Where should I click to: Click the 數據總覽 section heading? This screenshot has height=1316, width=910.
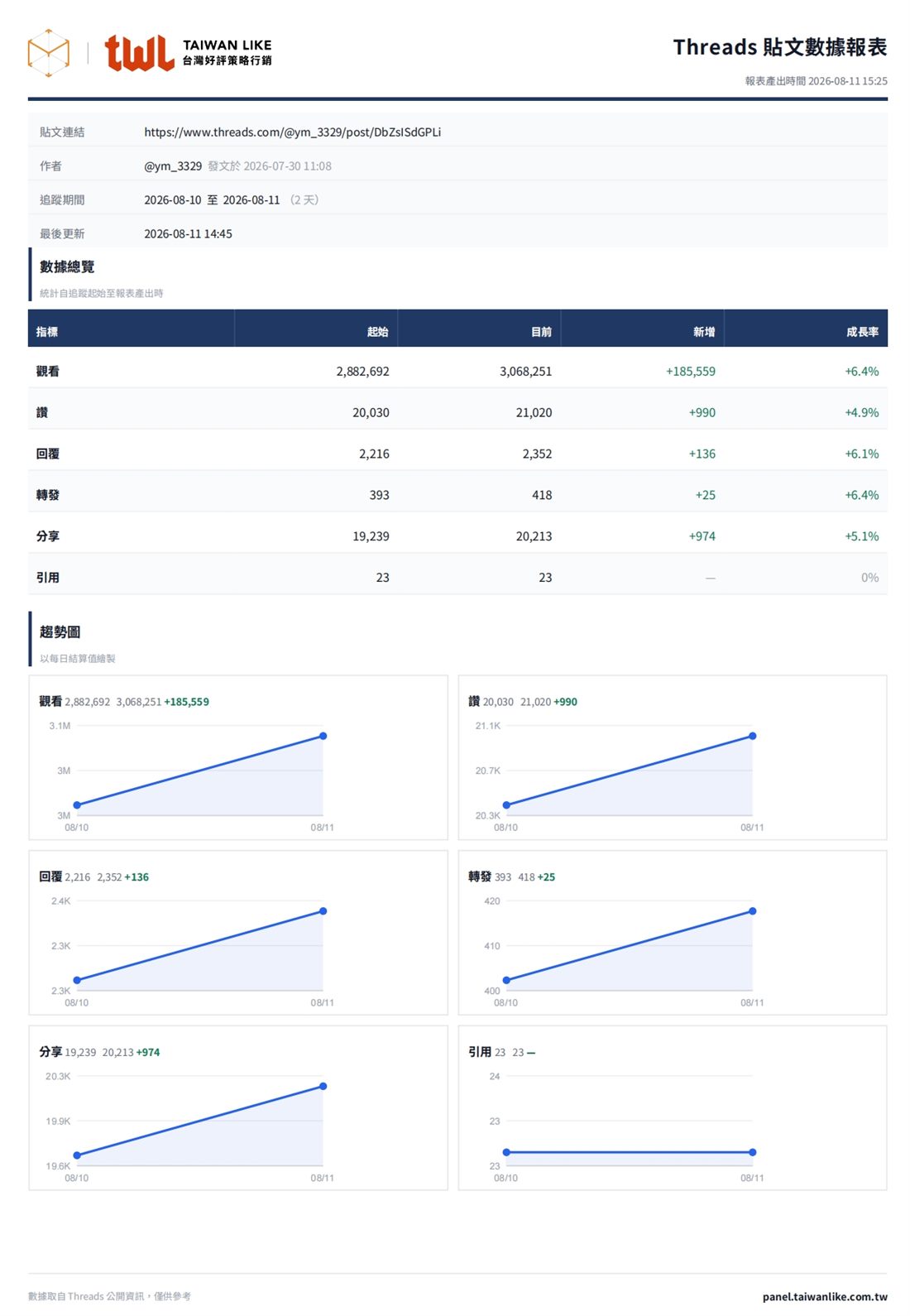[67, 267]
